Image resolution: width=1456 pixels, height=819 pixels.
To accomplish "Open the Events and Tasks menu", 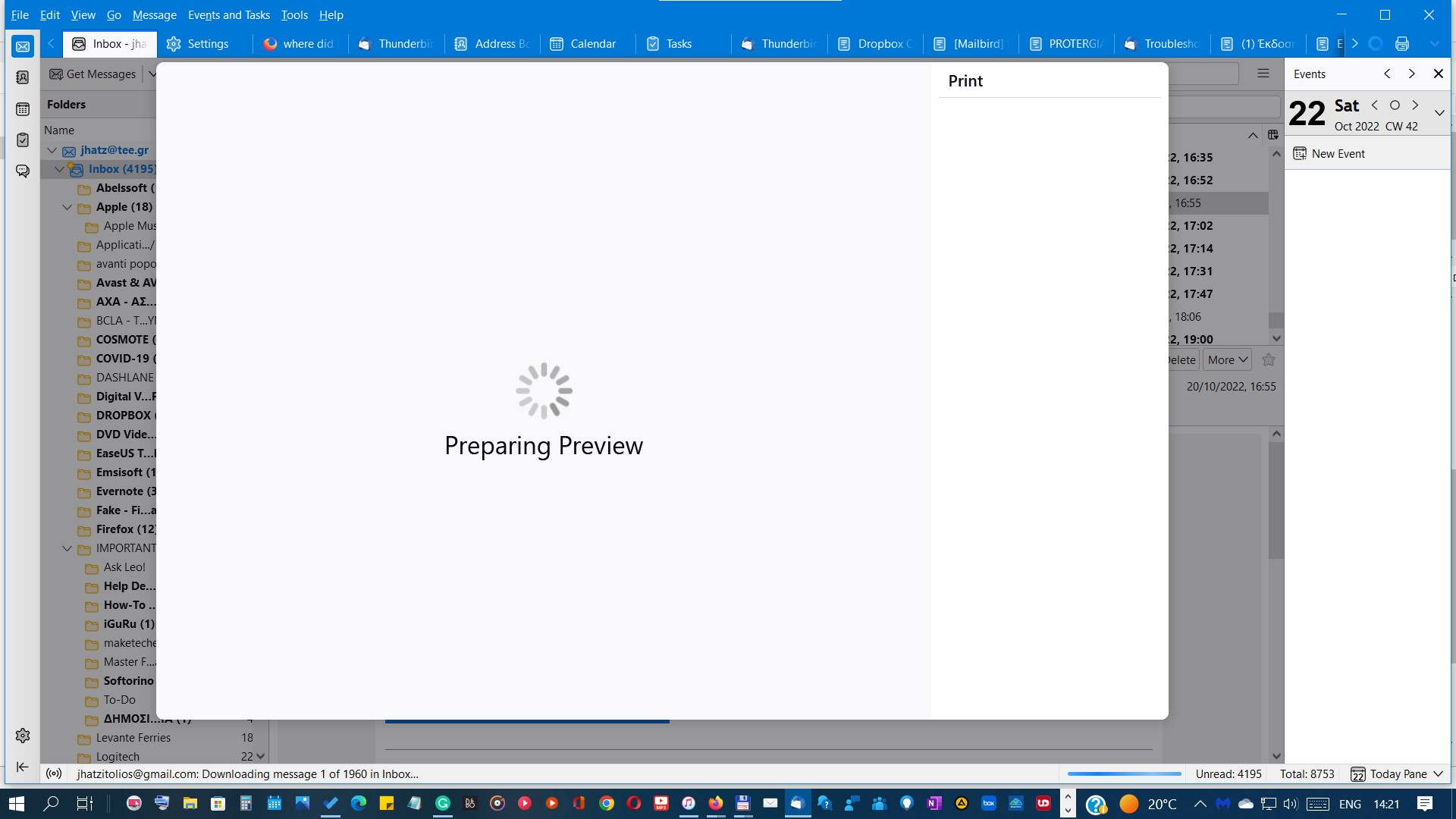I will [228, 14].
